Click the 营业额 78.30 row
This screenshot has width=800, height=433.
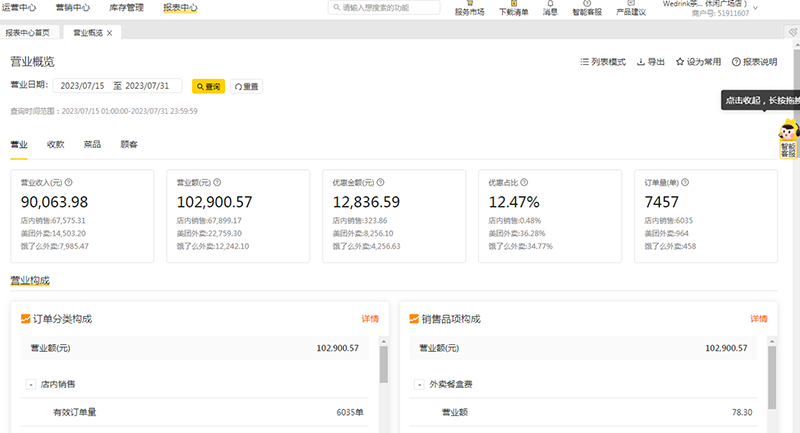[x=583, y=412]
